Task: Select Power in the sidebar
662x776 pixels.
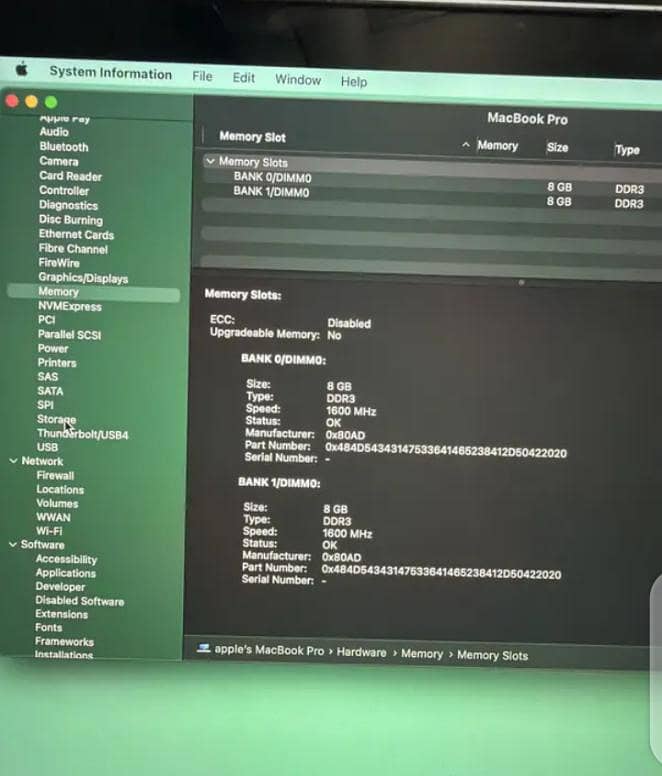Action: 52,348
